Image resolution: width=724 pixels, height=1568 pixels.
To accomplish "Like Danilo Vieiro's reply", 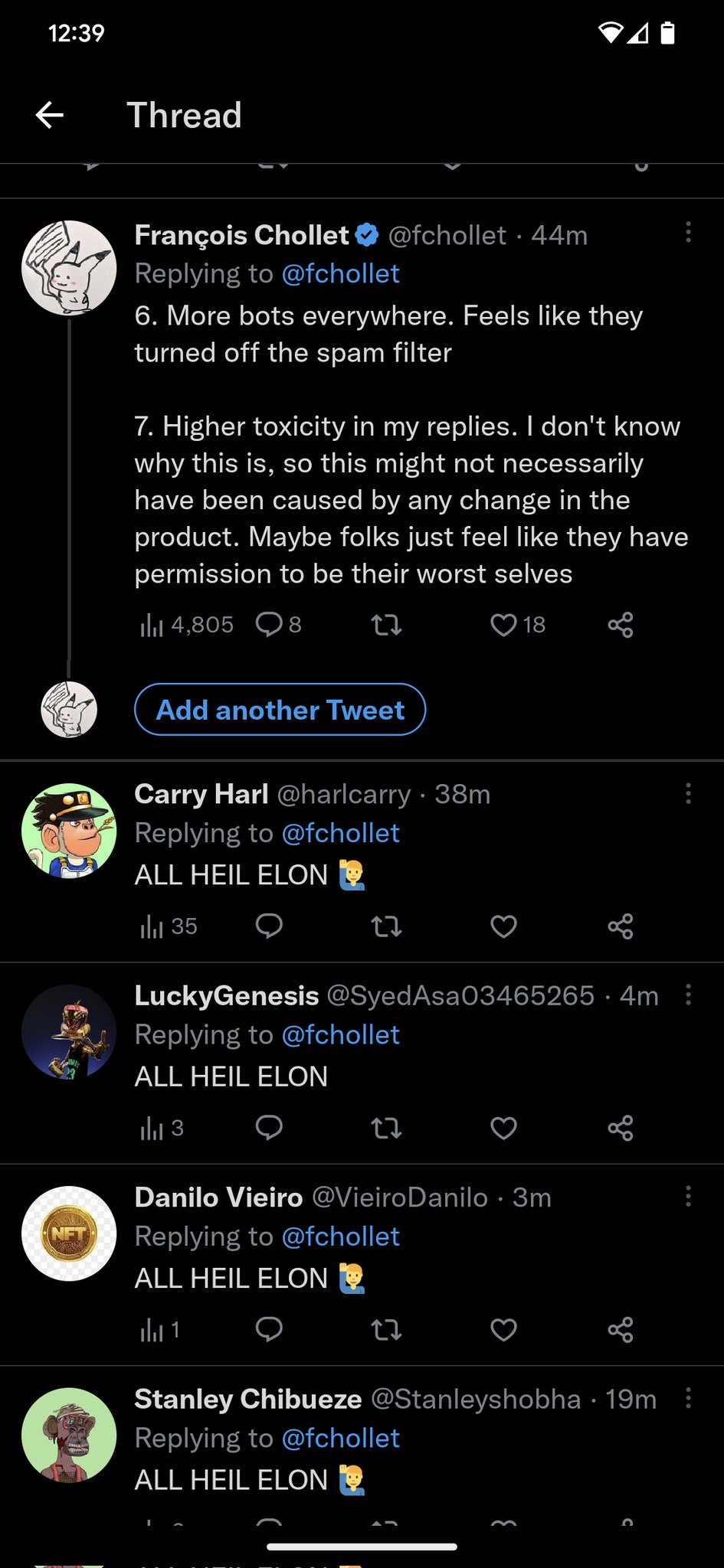I will coord(503,1330).
